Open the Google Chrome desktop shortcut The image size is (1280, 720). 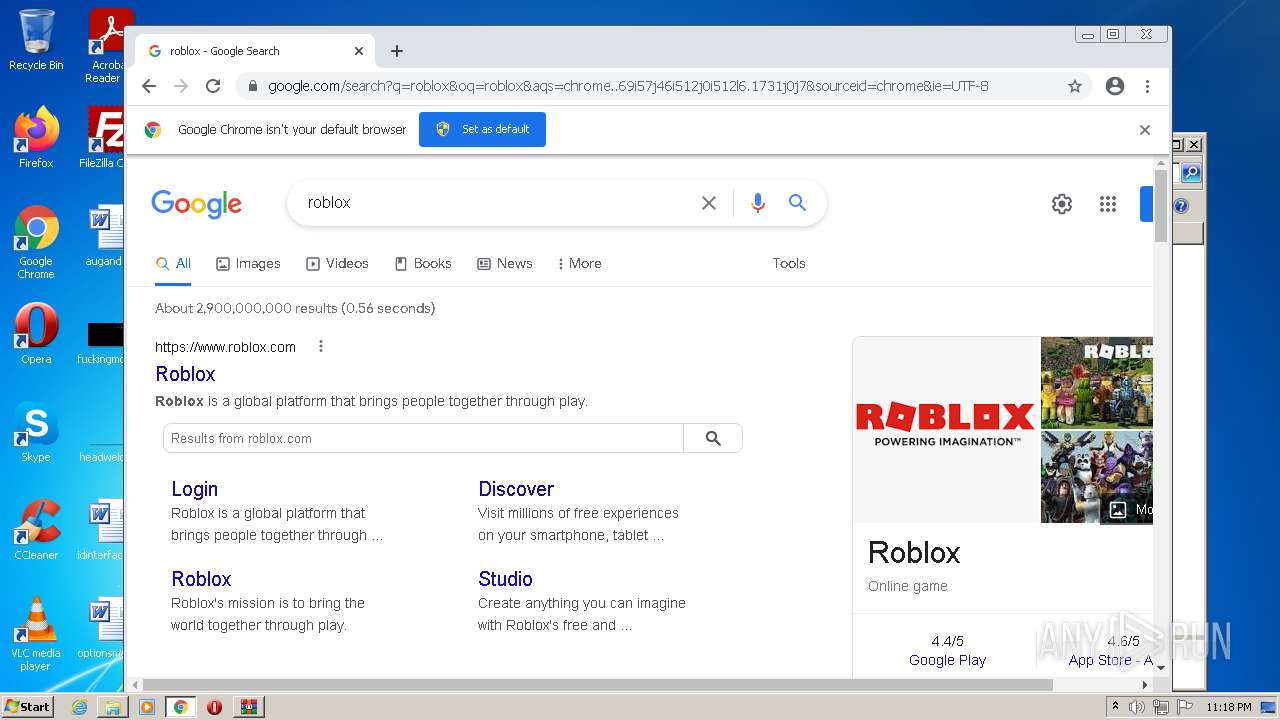click(36, 243)
